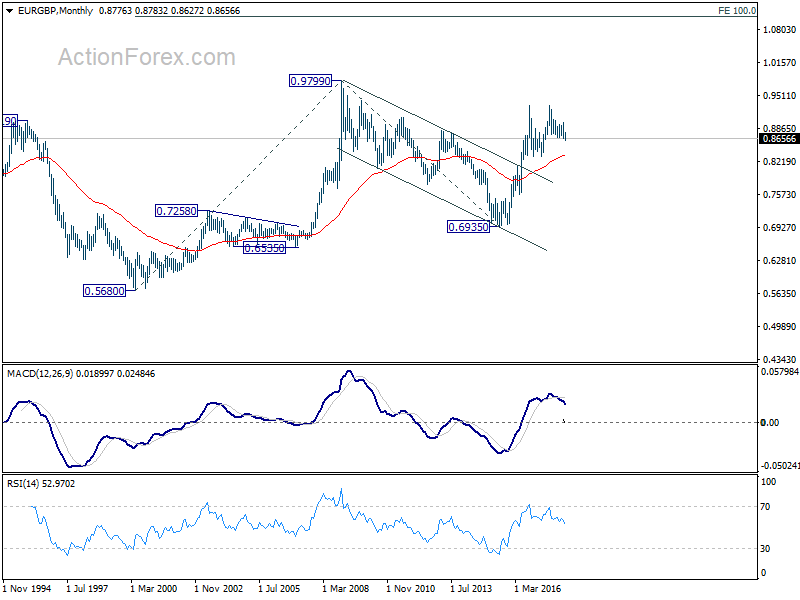Select the 0.72580 price label
The width and height of the screenshot is (800, 600).
[x=176, y=211]
